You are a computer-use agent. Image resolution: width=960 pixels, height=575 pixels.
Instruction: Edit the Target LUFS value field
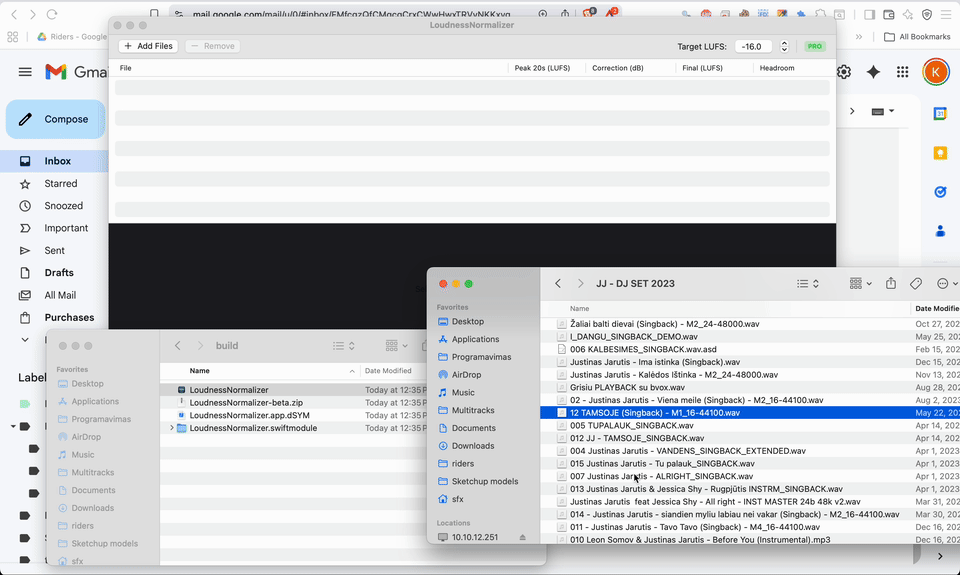752,47
